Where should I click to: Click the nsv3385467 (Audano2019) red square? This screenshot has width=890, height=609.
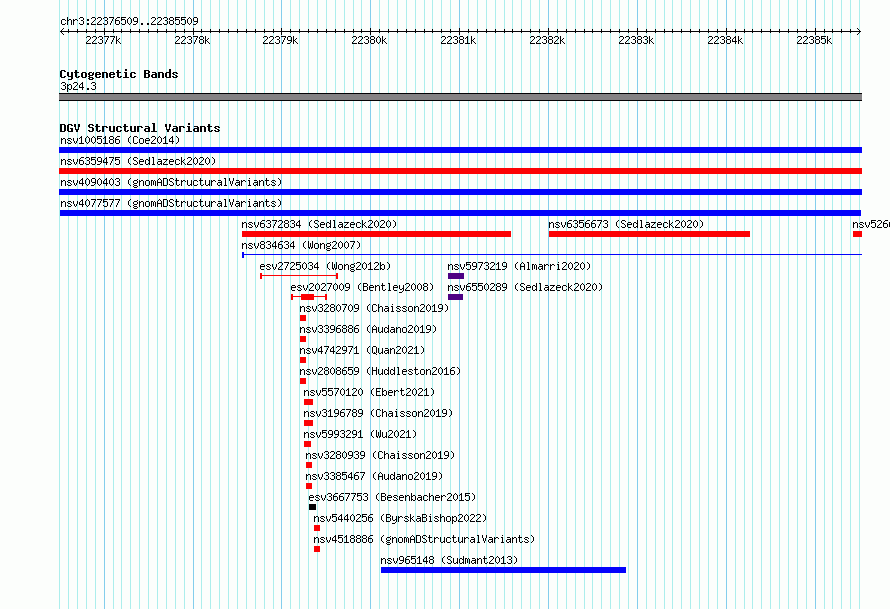pyautogui.click(x=309, y=486)
